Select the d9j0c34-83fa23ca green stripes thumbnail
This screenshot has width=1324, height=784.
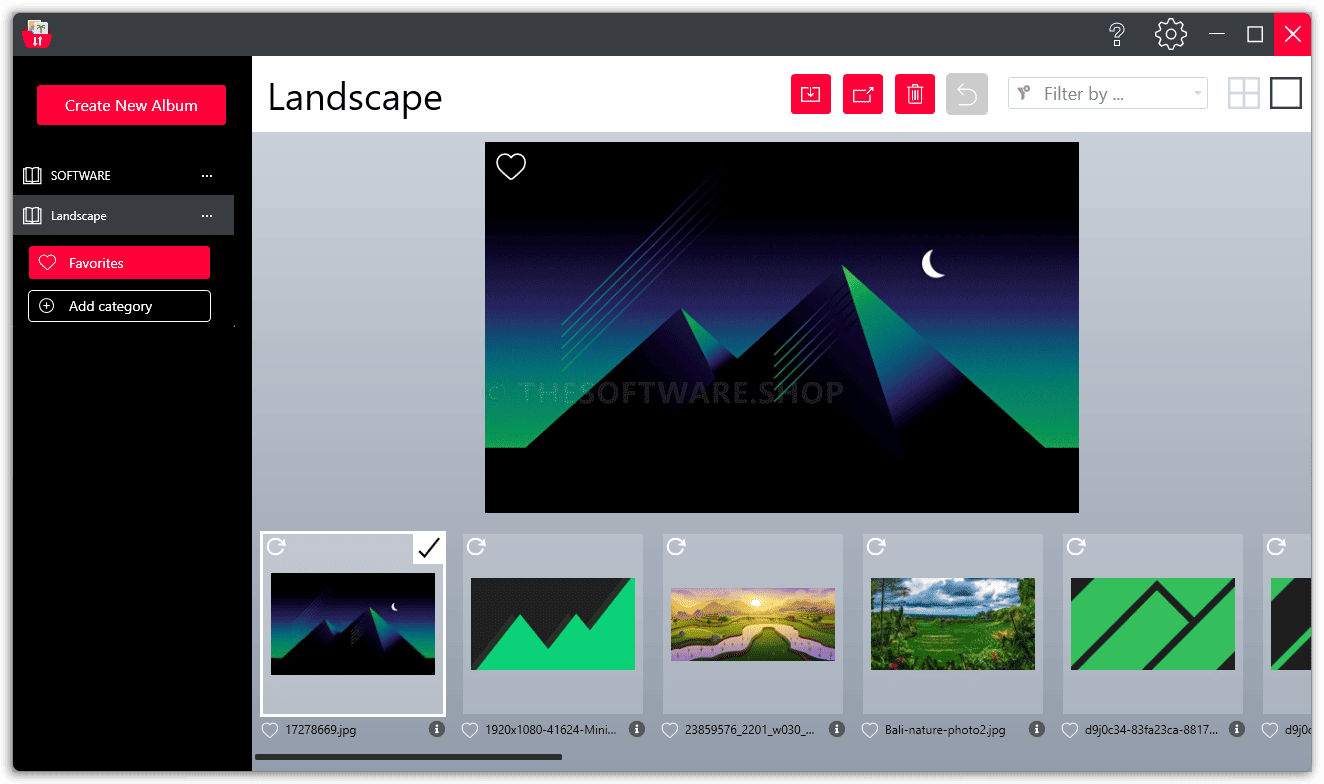(x=1153, y=624)
